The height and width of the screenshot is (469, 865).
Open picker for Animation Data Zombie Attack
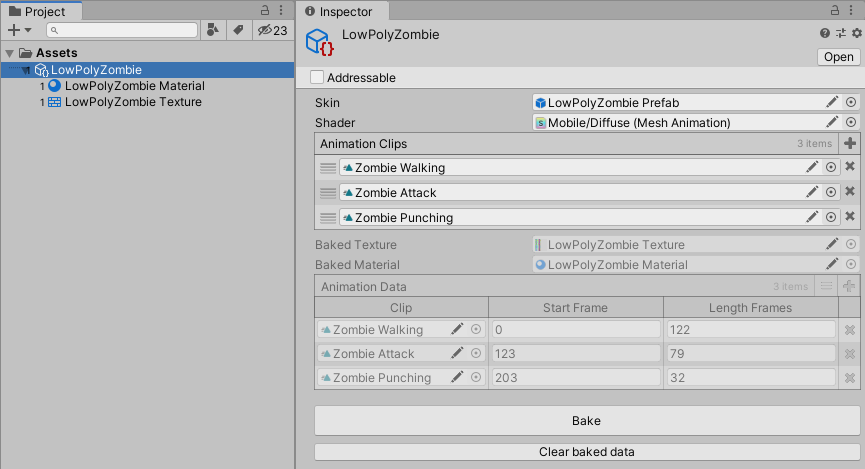(x=476, y=353)
